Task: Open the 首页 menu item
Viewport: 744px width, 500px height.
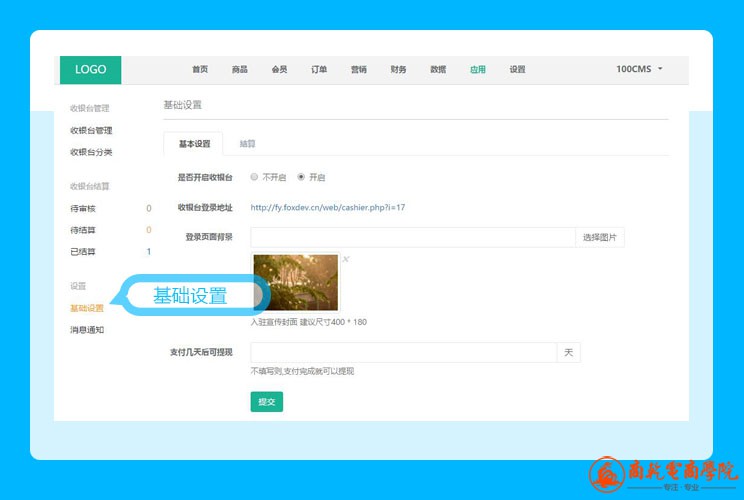Action: pos(200,69)
